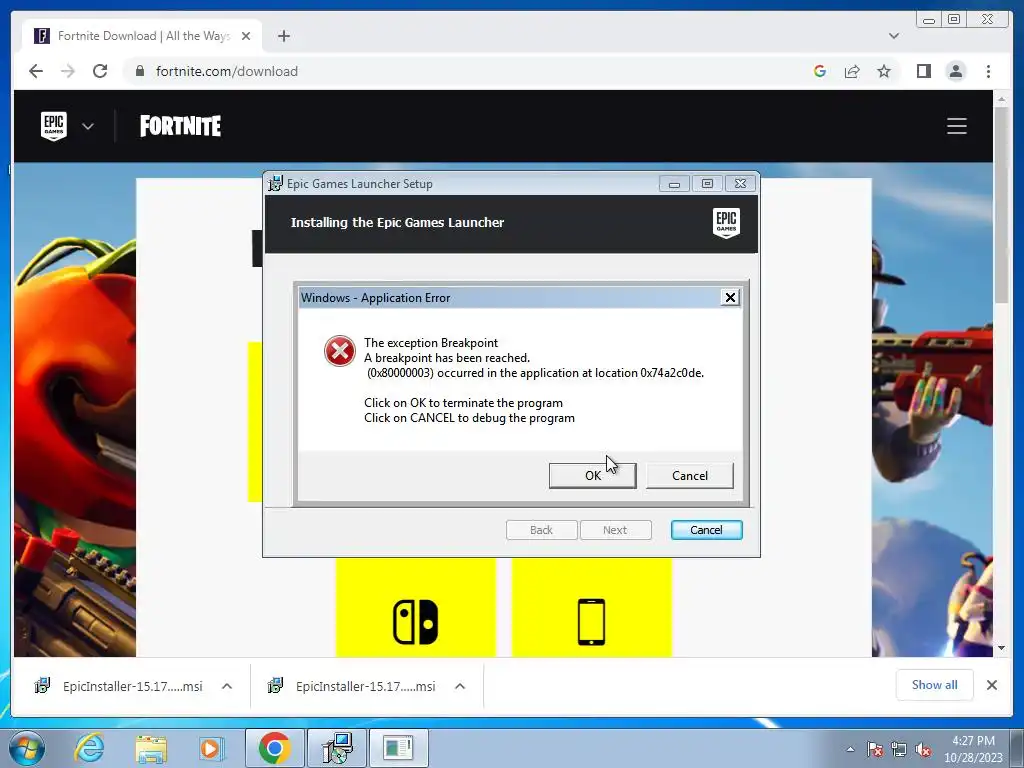Select the Nintendo Switch download tile
The height and width of the screenshot is (768, 1024).
pos(415,607)
